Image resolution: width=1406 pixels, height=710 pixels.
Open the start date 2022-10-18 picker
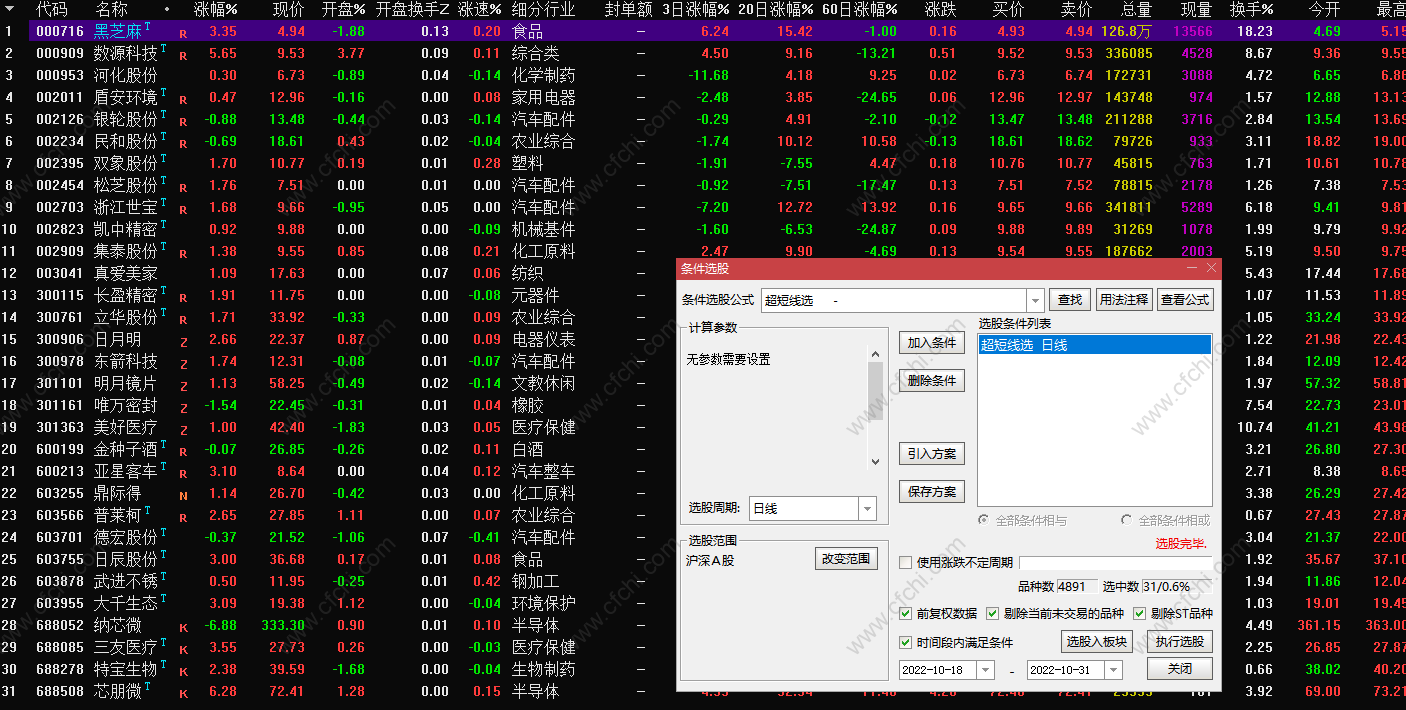pyautogui.click(x=985, y=670)
